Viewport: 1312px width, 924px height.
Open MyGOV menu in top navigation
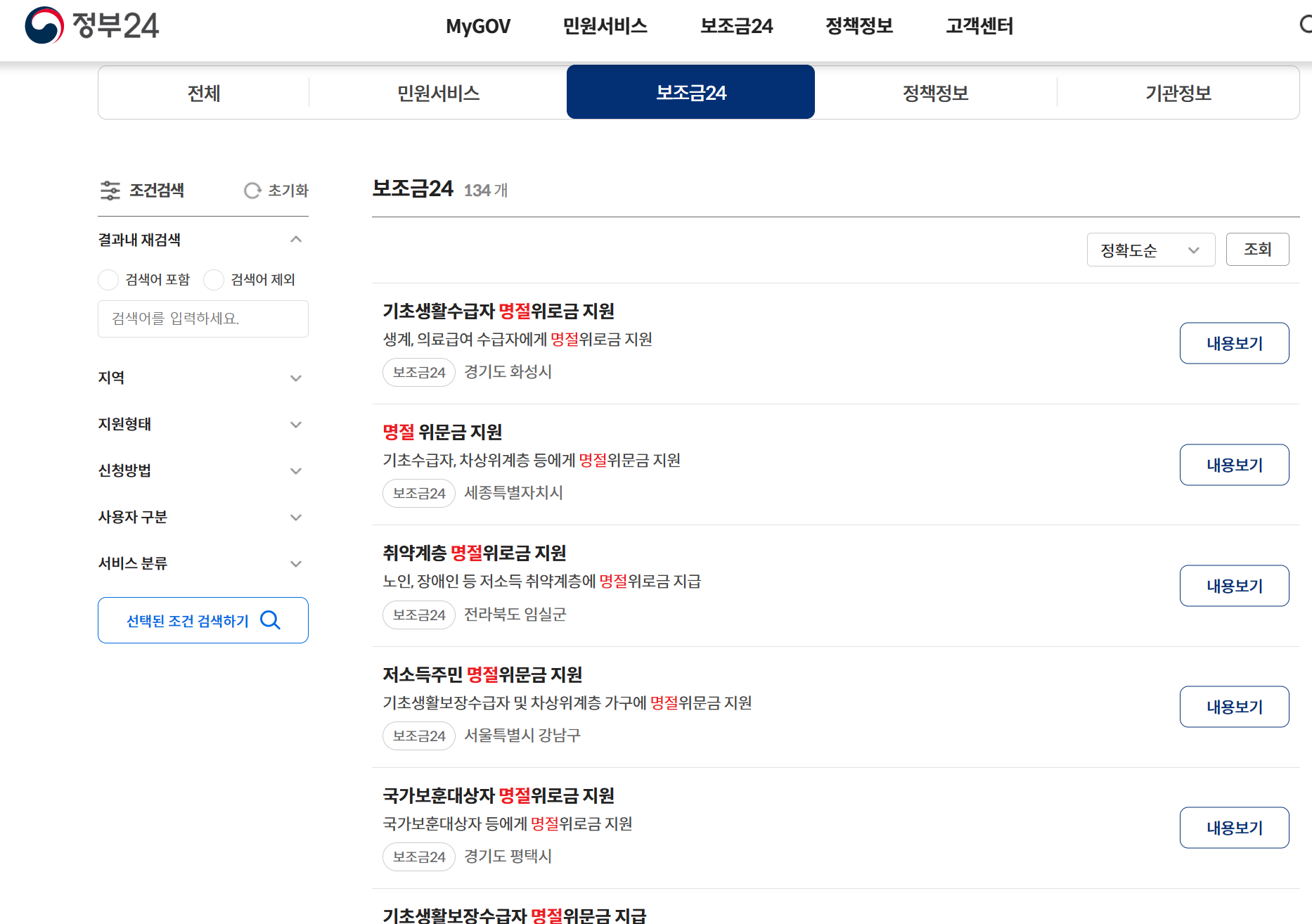point(478,26)
